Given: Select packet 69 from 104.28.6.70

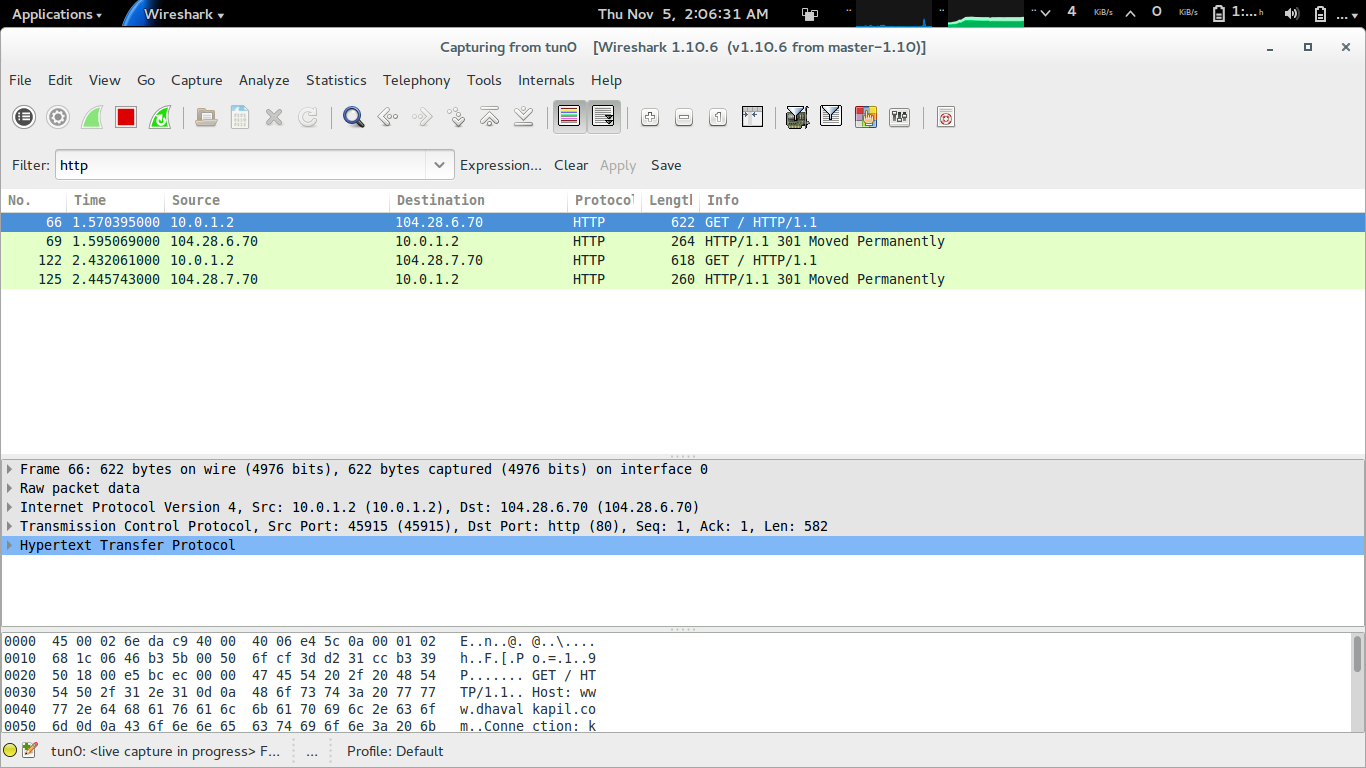Looking at the screenshot, I should (x=683, y=241).
